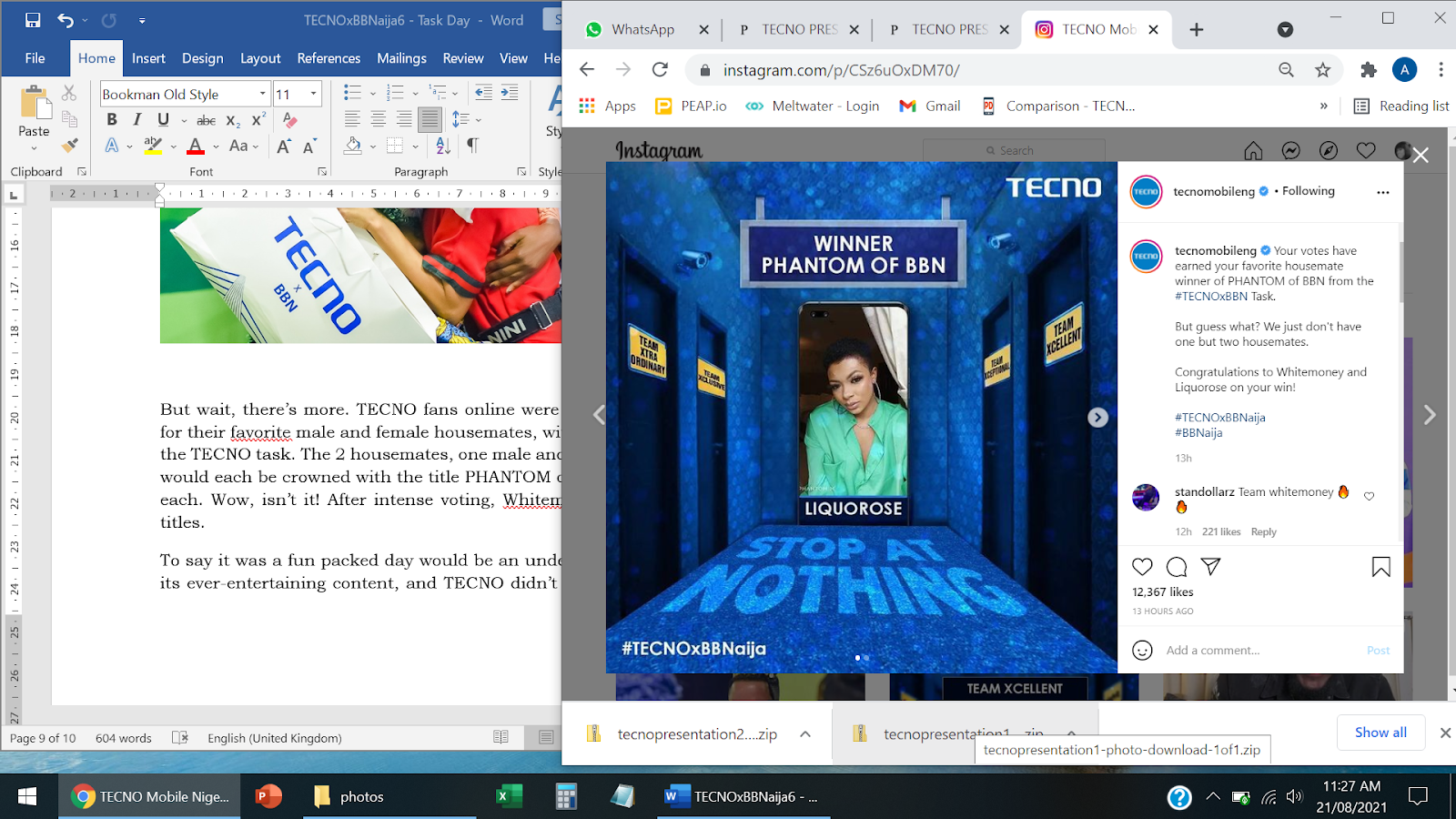Save the post with the bookmark icon
The height and width of the screenshot is (819, 1456).
[1380, 567]
